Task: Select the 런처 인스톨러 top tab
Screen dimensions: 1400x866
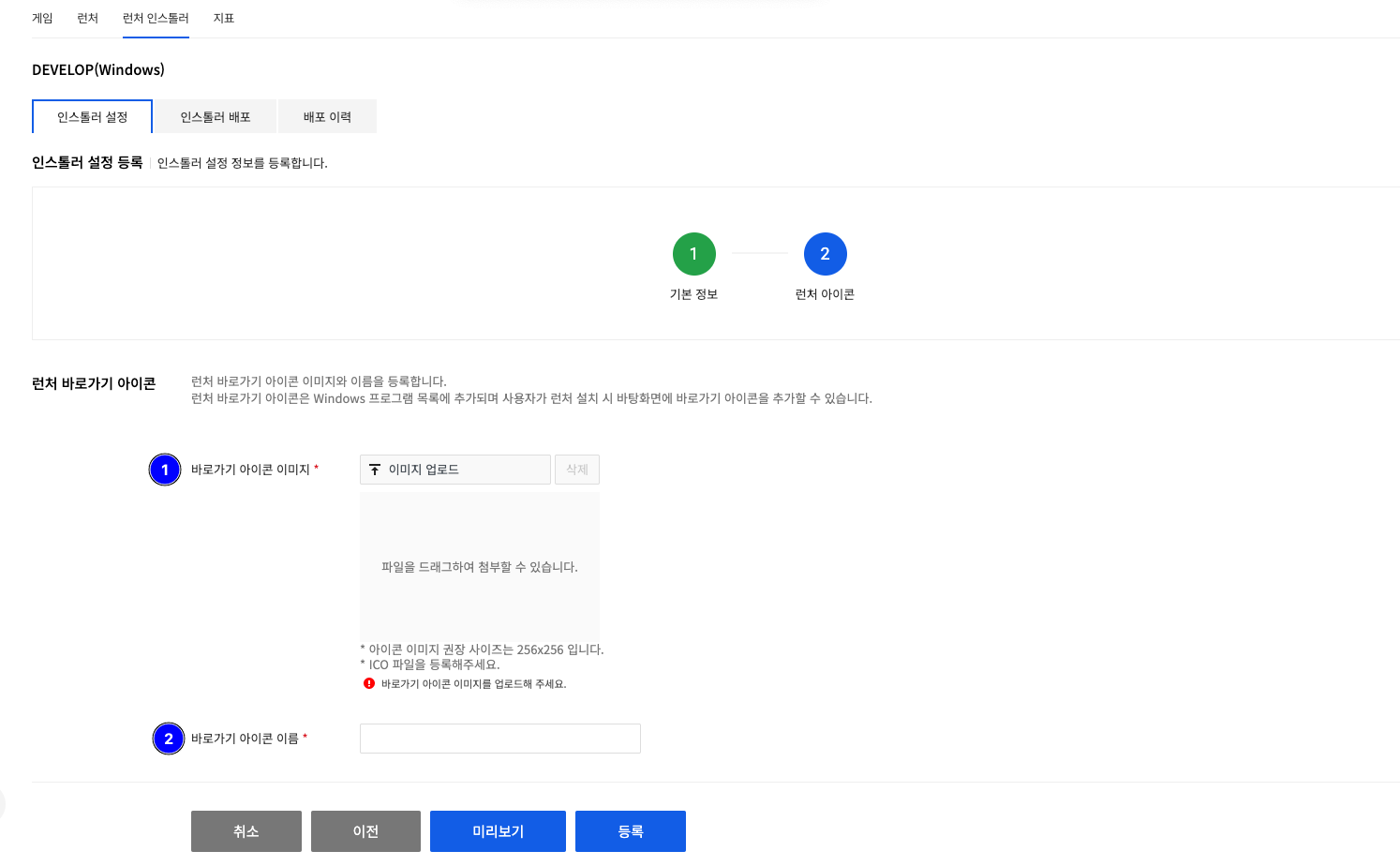Action: click(x=156, y=19)
